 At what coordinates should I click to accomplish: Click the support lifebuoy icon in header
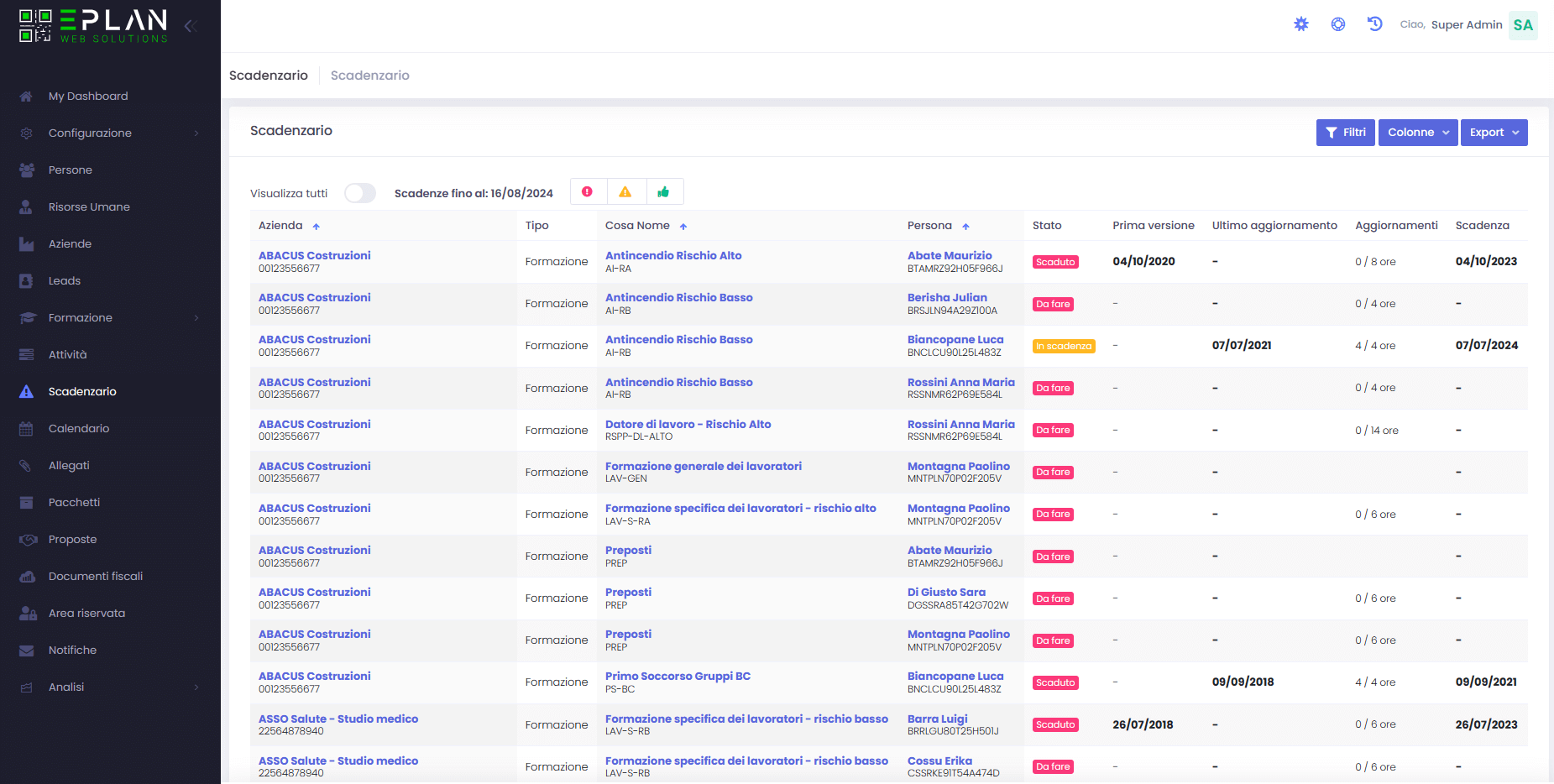tap(1338, 24)
